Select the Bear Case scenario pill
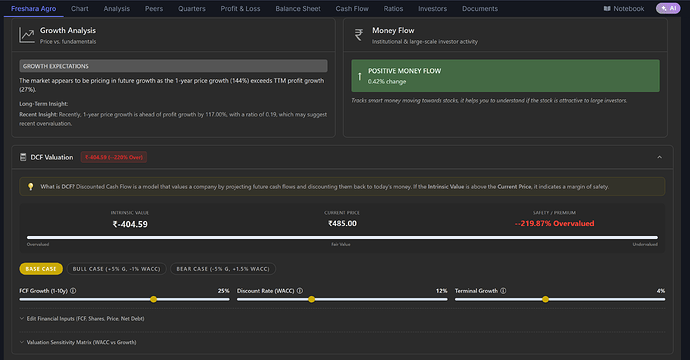This screenshot has height=360, width=690. [223, 269]
